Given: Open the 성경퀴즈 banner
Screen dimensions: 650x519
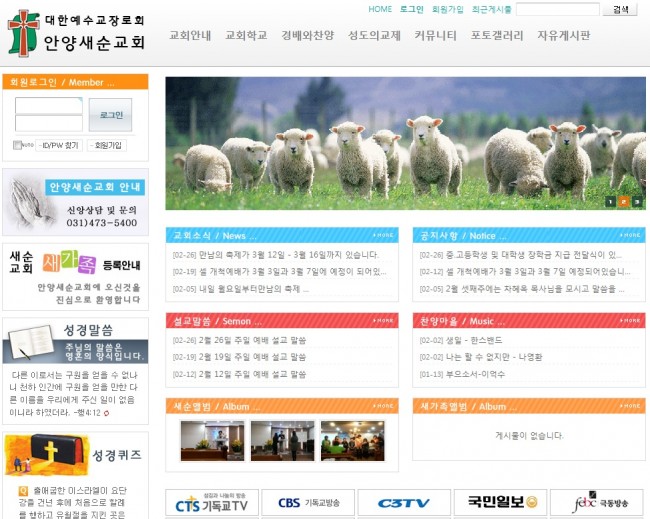Looking at the screenshot, I should (x=75, y=455).
